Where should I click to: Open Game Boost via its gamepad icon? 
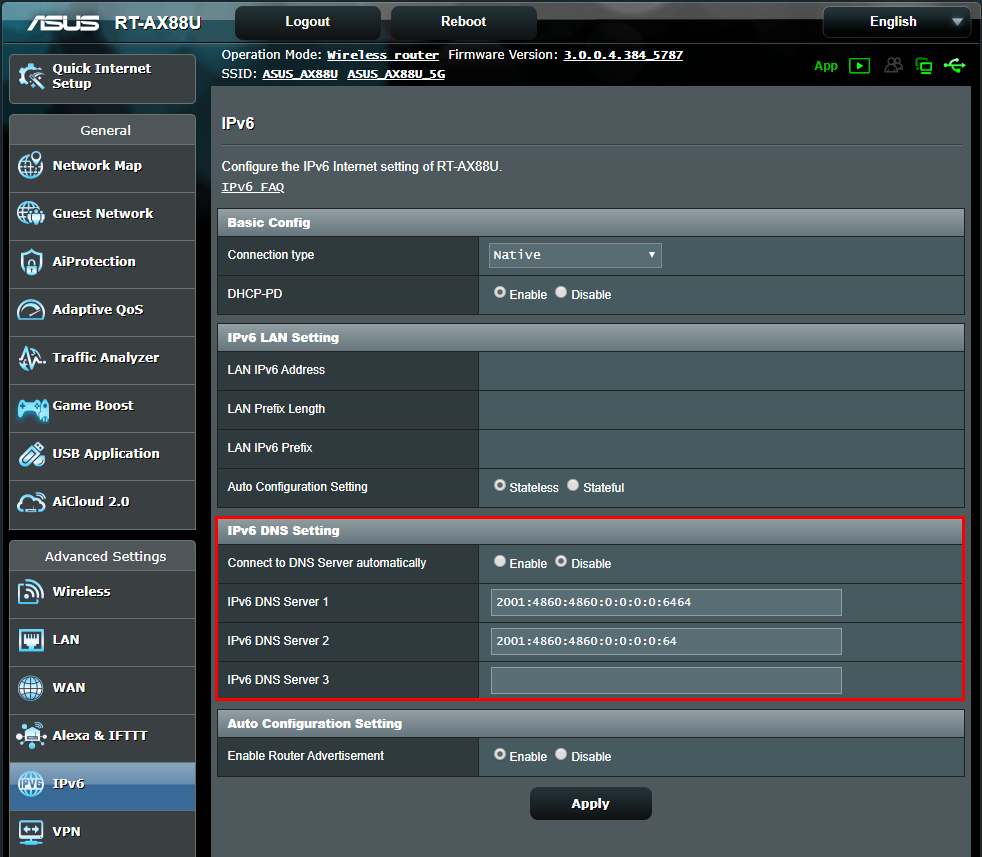33,410
